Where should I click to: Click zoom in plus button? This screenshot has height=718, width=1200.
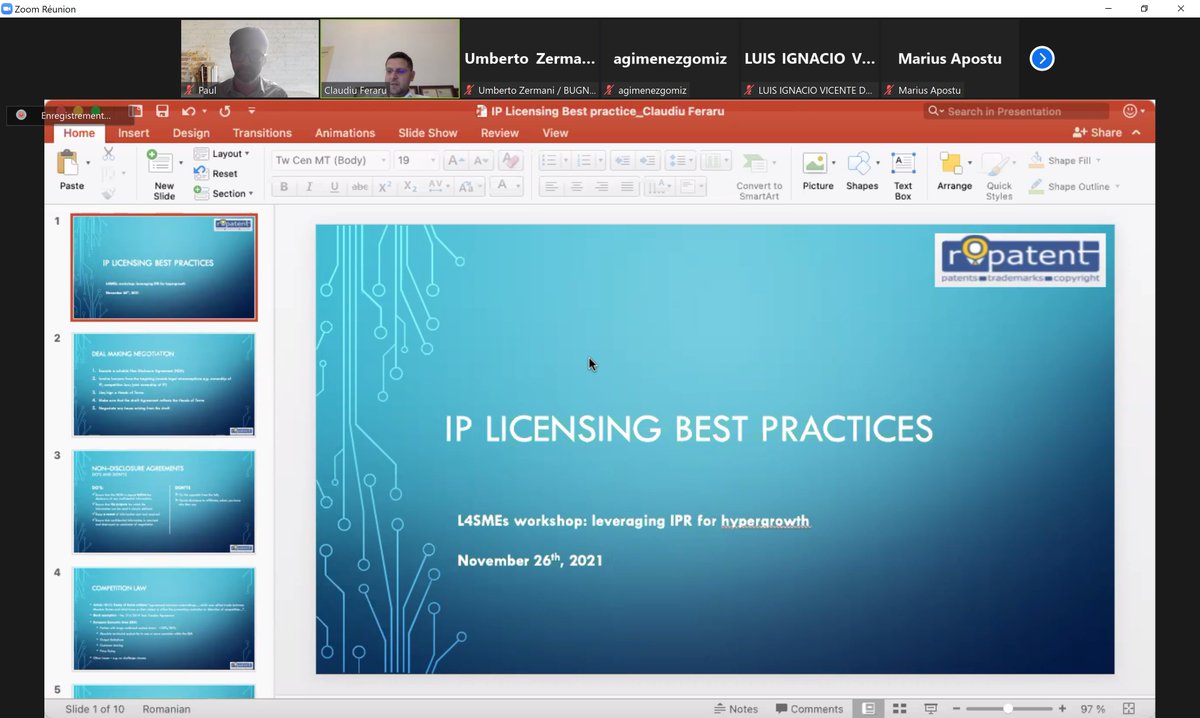(x=1062, y=708)
